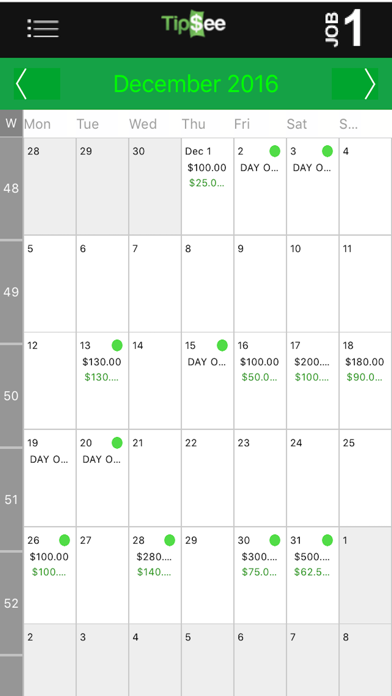Switch jobs via the JOB 1 icon
This screenshot has width=392, height=696.
coord(343,28)
